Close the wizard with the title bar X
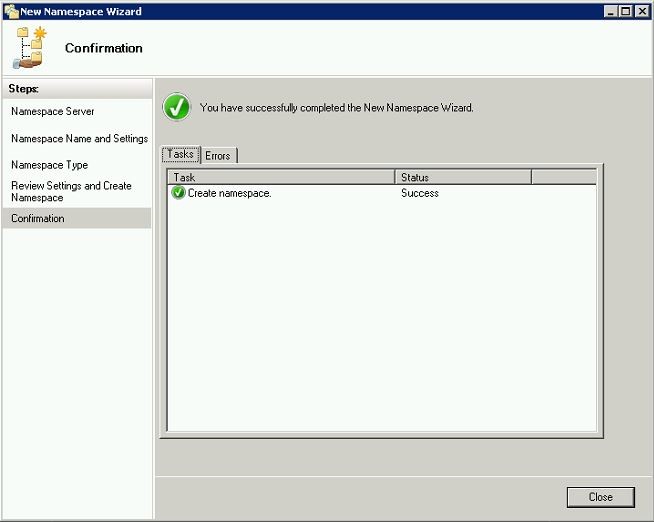The height and width of the screenshot is (522, 654). point(642,11)
